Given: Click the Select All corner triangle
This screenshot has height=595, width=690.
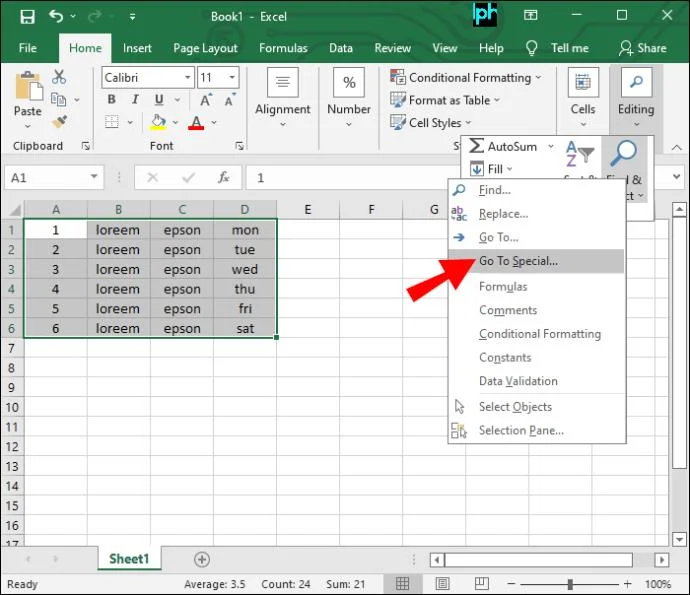Looking at the screenshot, I should point(13,209).
